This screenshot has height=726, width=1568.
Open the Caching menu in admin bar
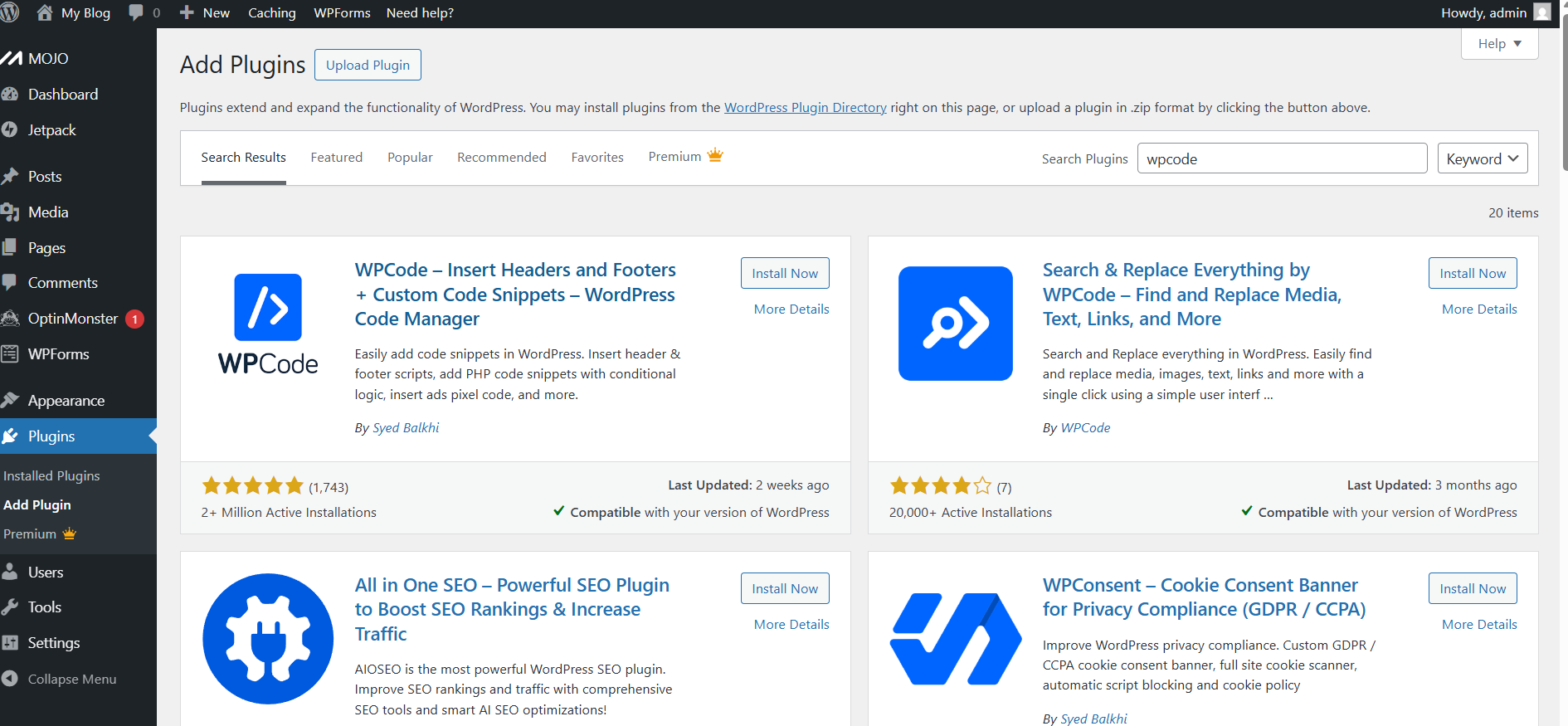click(272, 12)
